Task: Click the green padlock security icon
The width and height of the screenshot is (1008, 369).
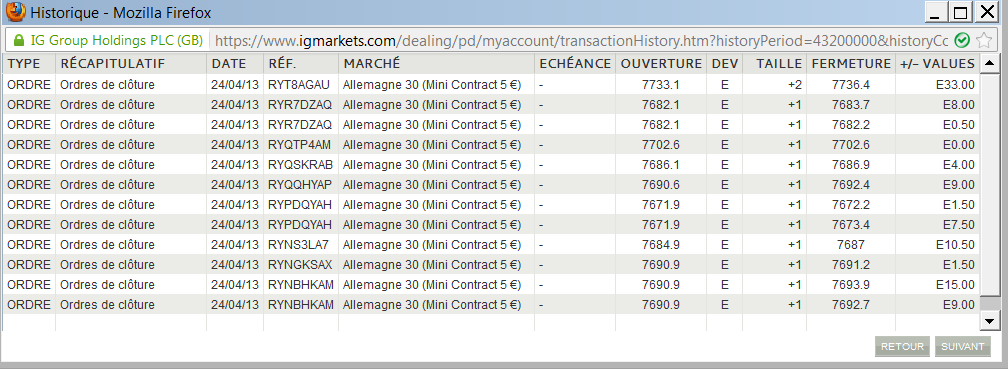Action: pyautogui.click(x=19, y=40)
